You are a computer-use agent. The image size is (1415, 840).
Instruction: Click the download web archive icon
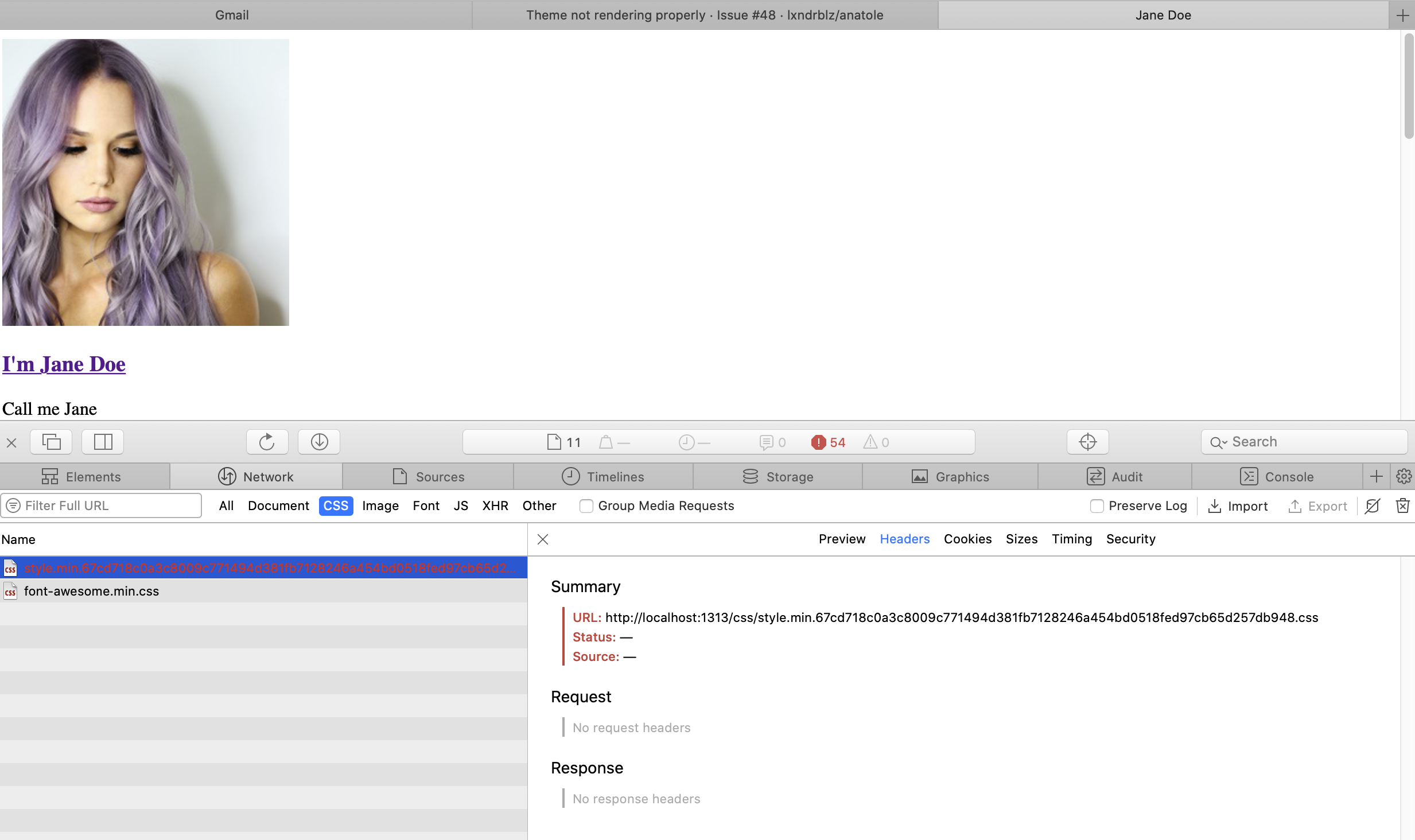click(319, 442)
